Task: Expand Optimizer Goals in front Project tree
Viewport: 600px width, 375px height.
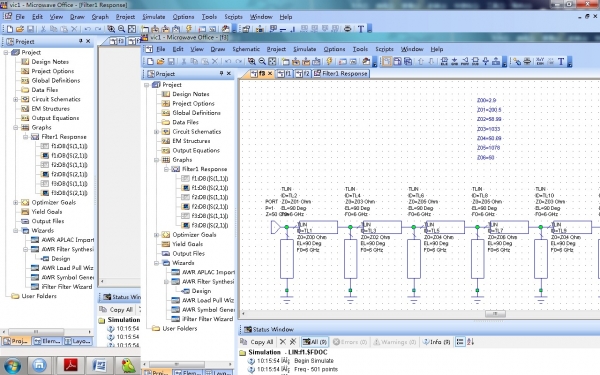Action: 157,235
